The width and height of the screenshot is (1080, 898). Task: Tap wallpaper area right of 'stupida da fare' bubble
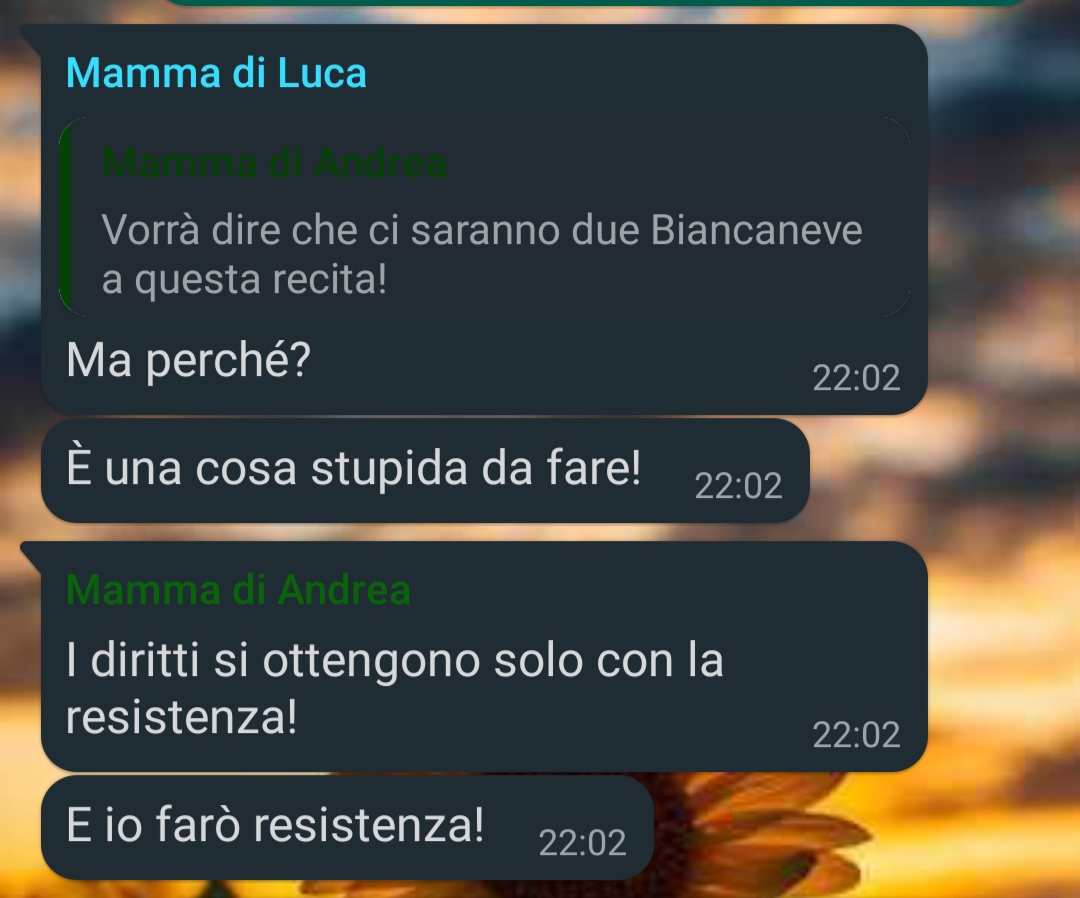tap(944, 470)
